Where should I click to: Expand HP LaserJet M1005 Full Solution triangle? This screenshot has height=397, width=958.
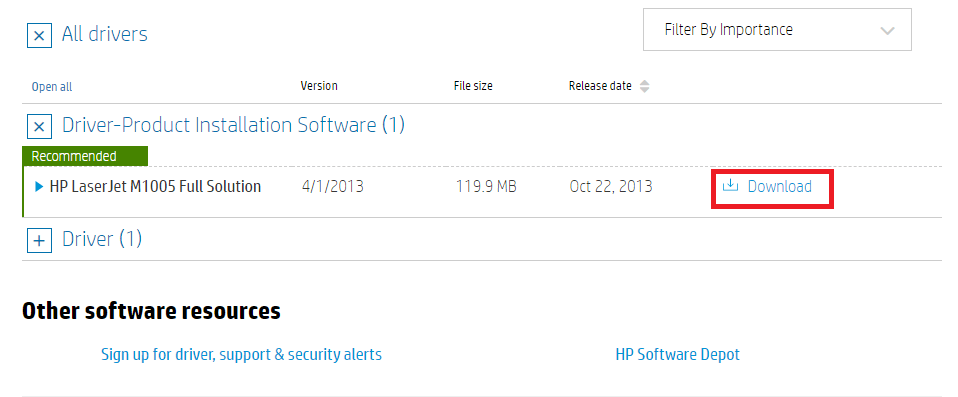point(40,187)
